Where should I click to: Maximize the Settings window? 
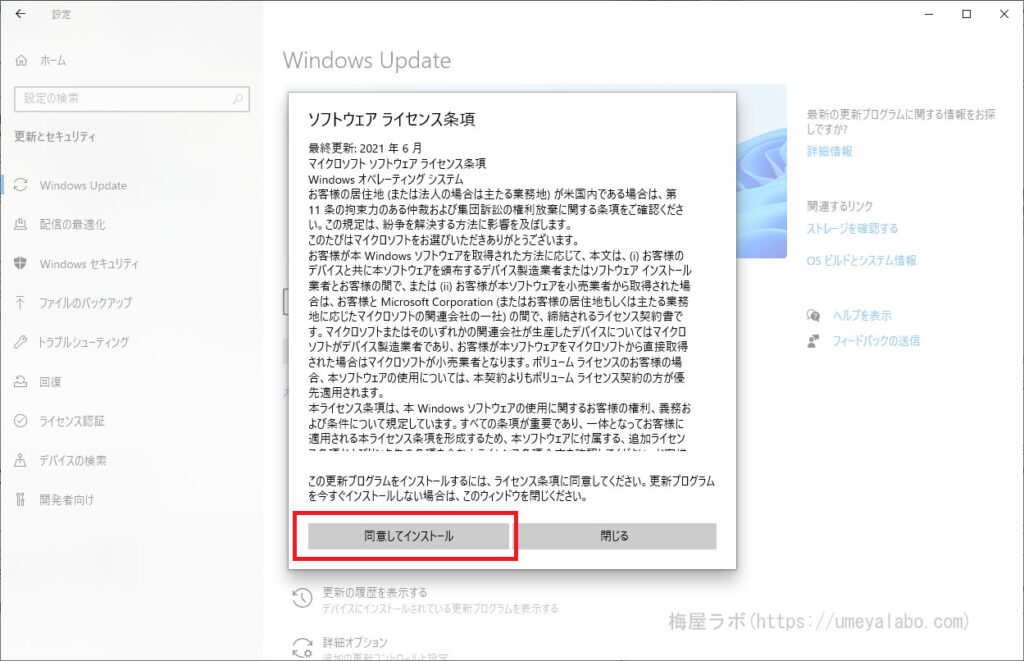(x=967, y=14)
